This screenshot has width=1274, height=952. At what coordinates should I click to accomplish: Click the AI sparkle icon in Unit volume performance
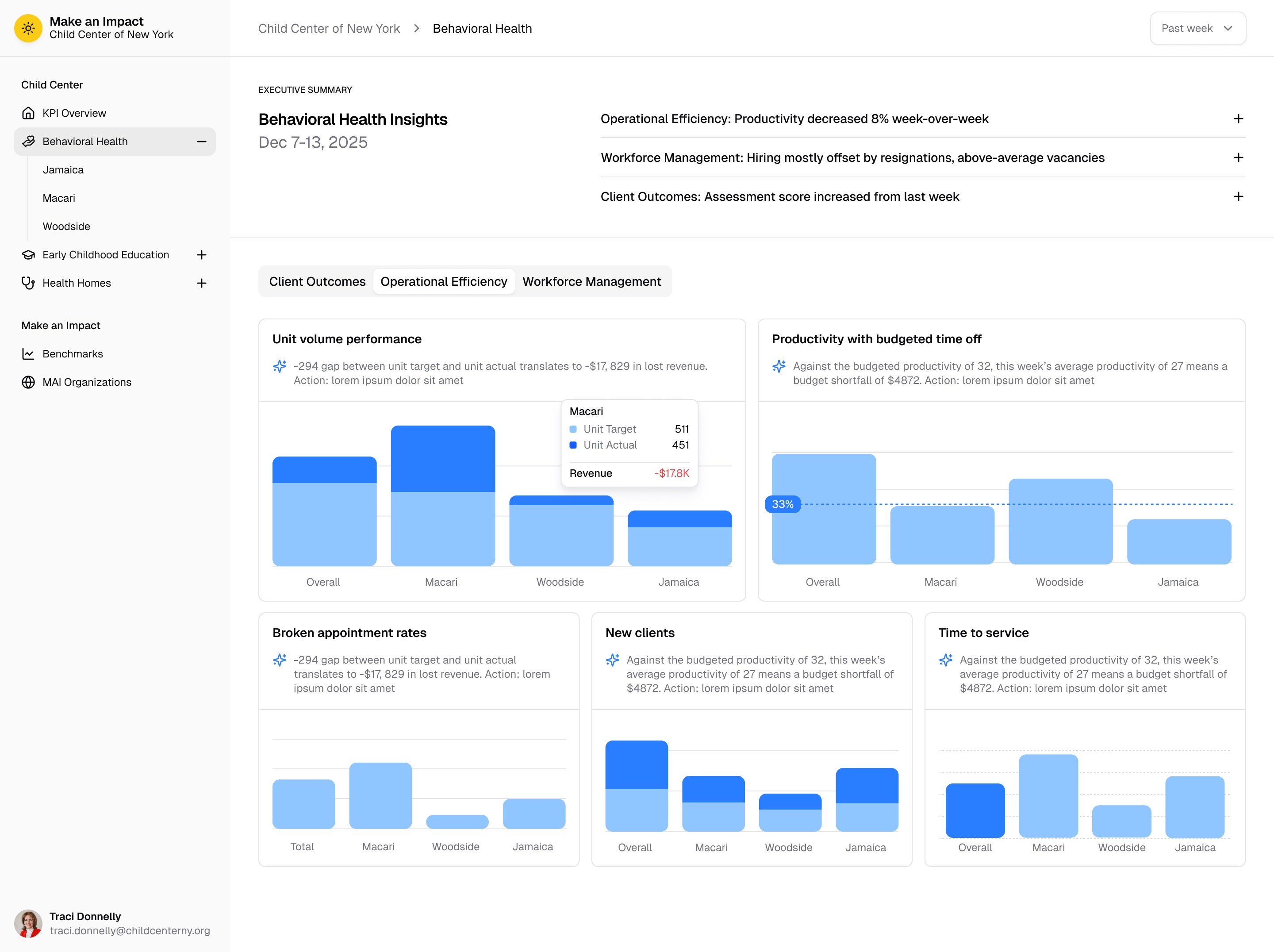pyautogui.click(x=279, y=366)
